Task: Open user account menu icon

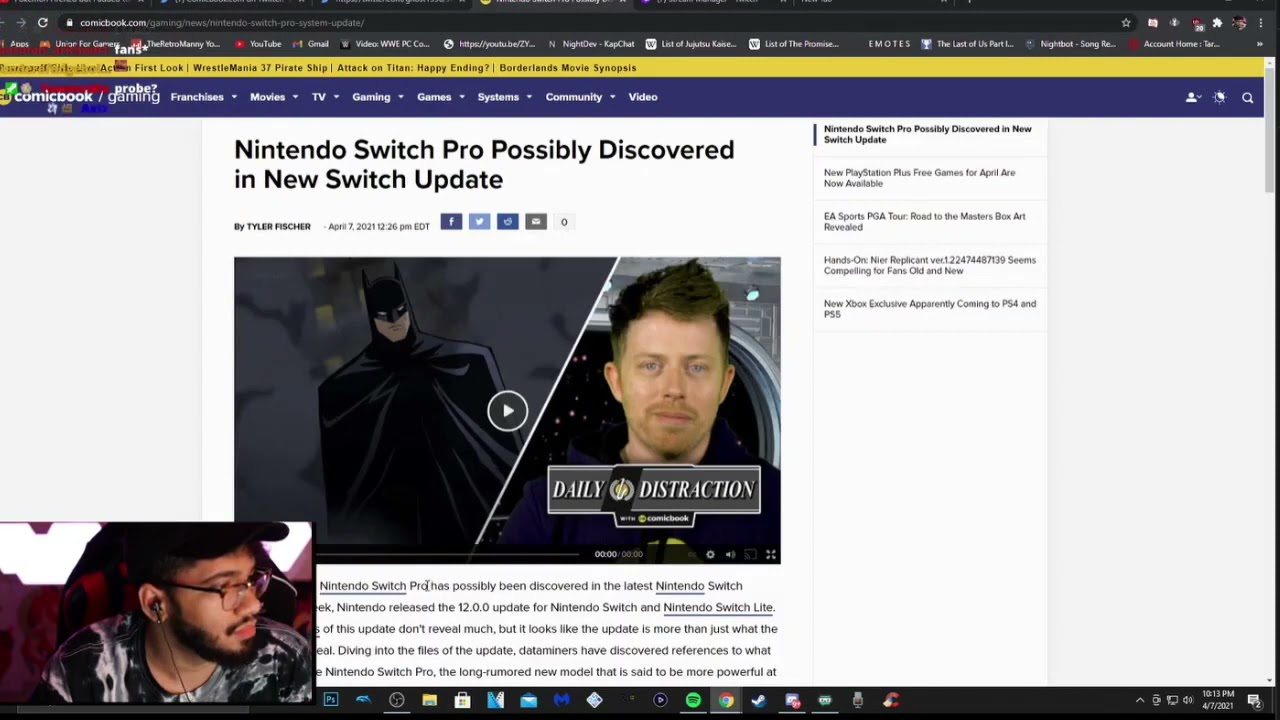Action: click(1192, 97)
